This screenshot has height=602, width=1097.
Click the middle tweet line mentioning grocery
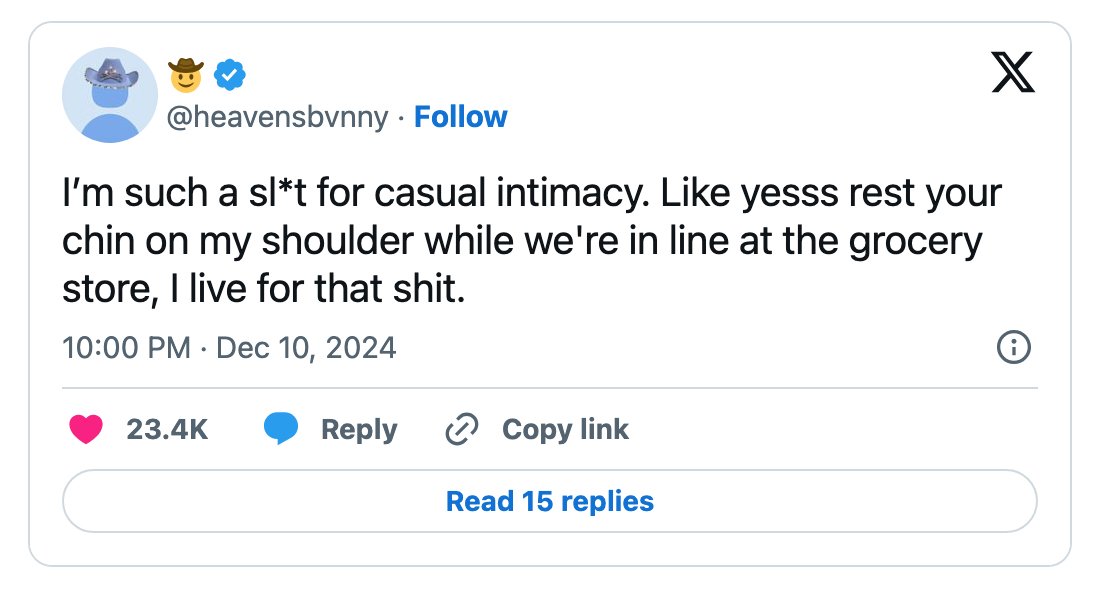522,242
